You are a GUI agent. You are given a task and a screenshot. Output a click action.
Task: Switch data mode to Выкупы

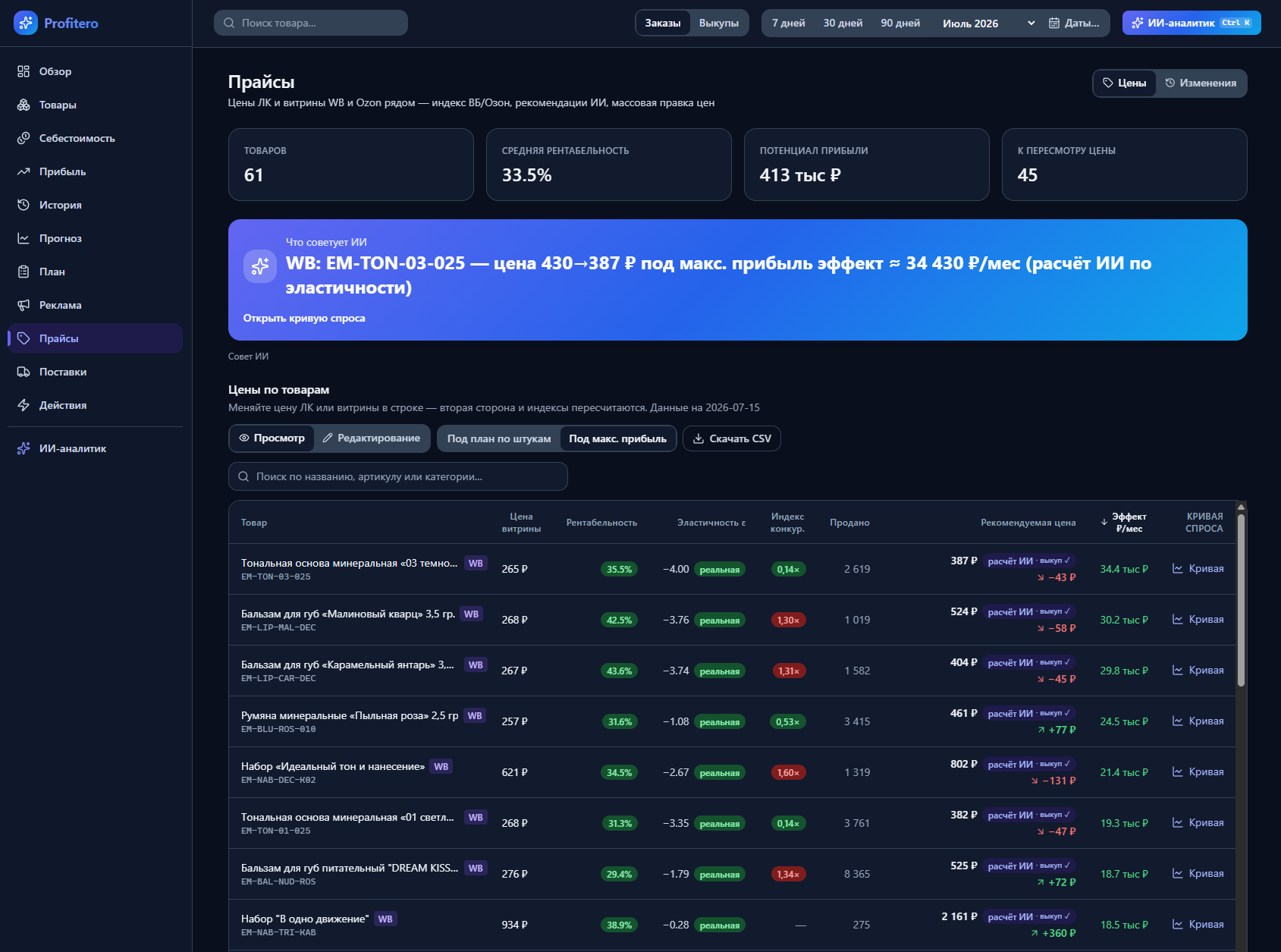click(719, 23)
